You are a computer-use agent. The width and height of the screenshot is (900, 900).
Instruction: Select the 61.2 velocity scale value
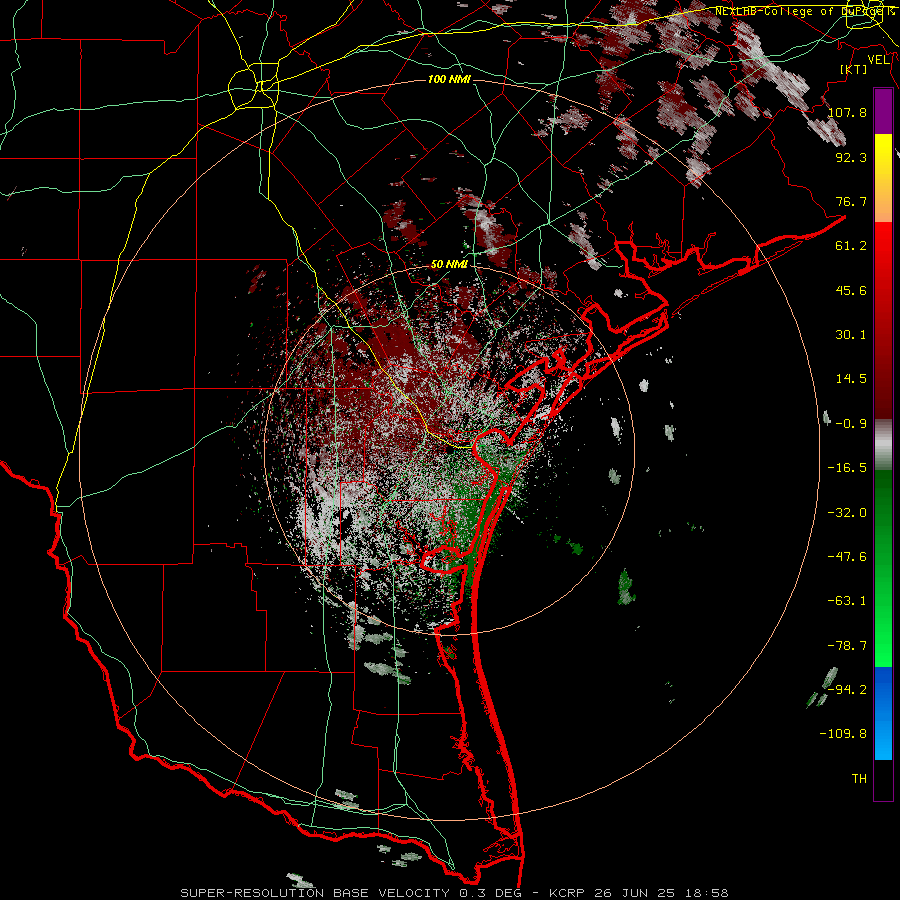(x=851, y=246)
